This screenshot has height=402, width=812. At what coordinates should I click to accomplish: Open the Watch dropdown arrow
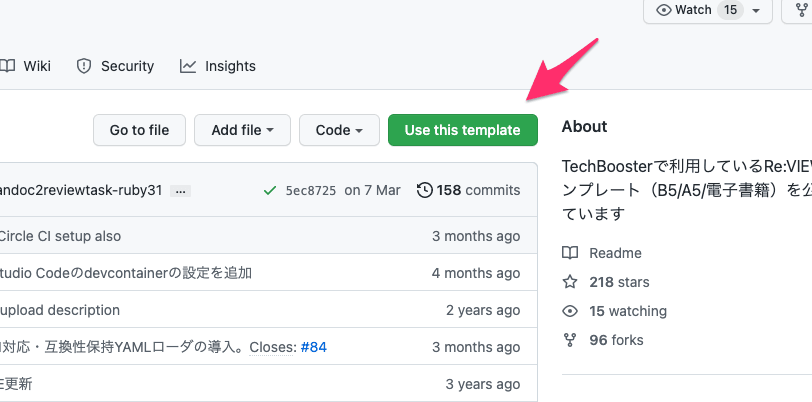756,11
